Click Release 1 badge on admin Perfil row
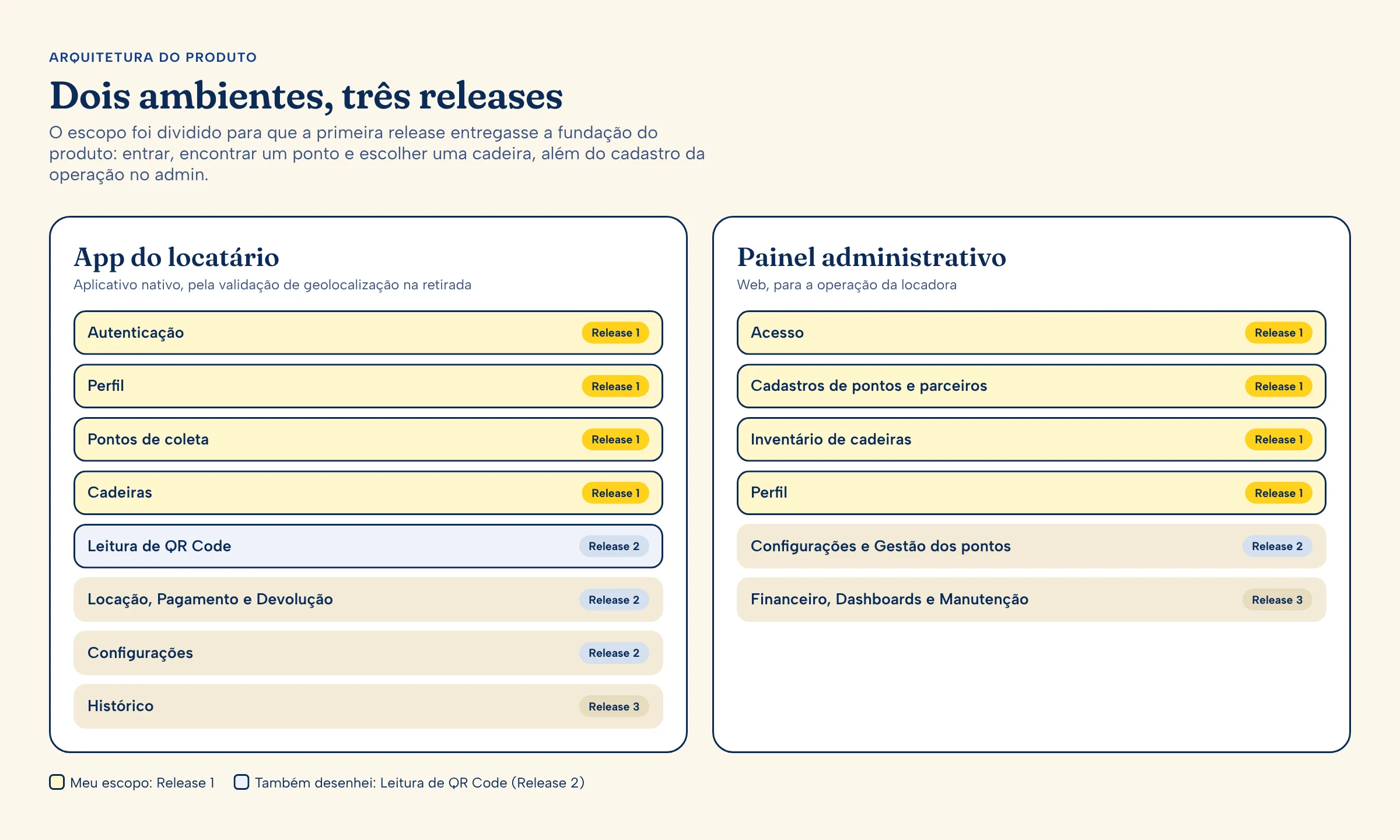 (1279, 493)
